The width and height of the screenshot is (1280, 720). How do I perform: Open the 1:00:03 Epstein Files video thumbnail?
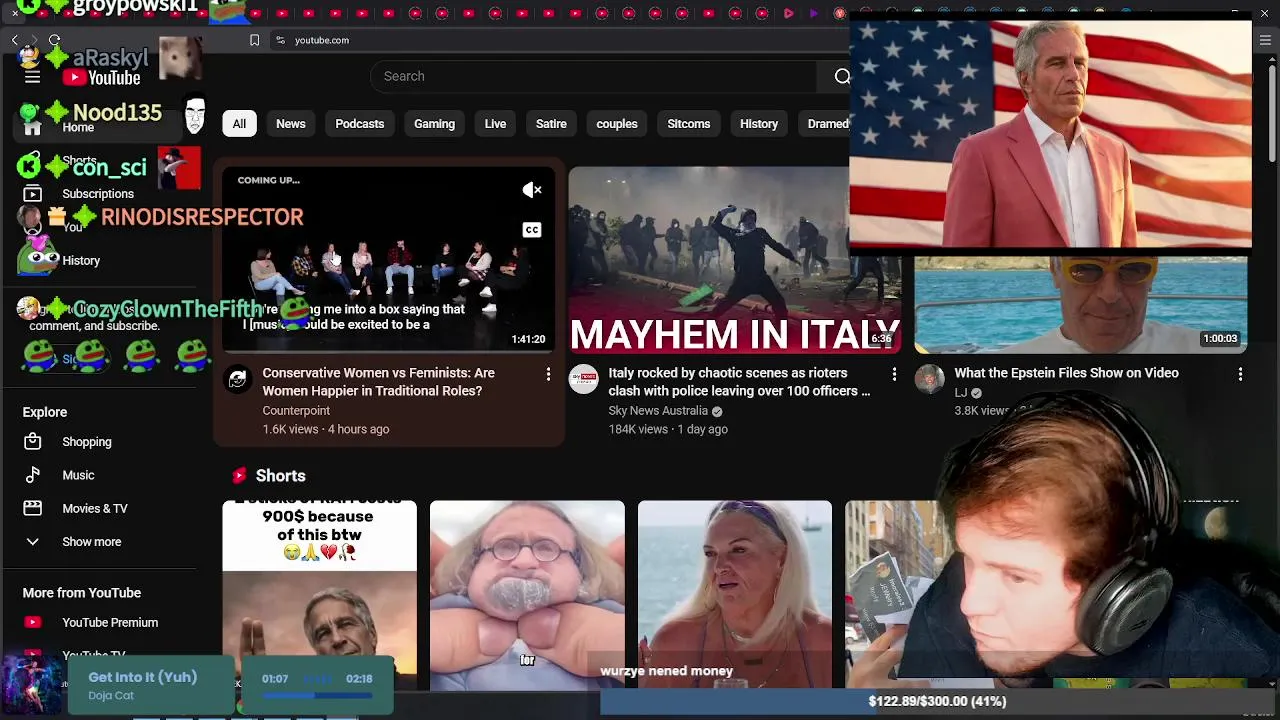click(1081, 304)
